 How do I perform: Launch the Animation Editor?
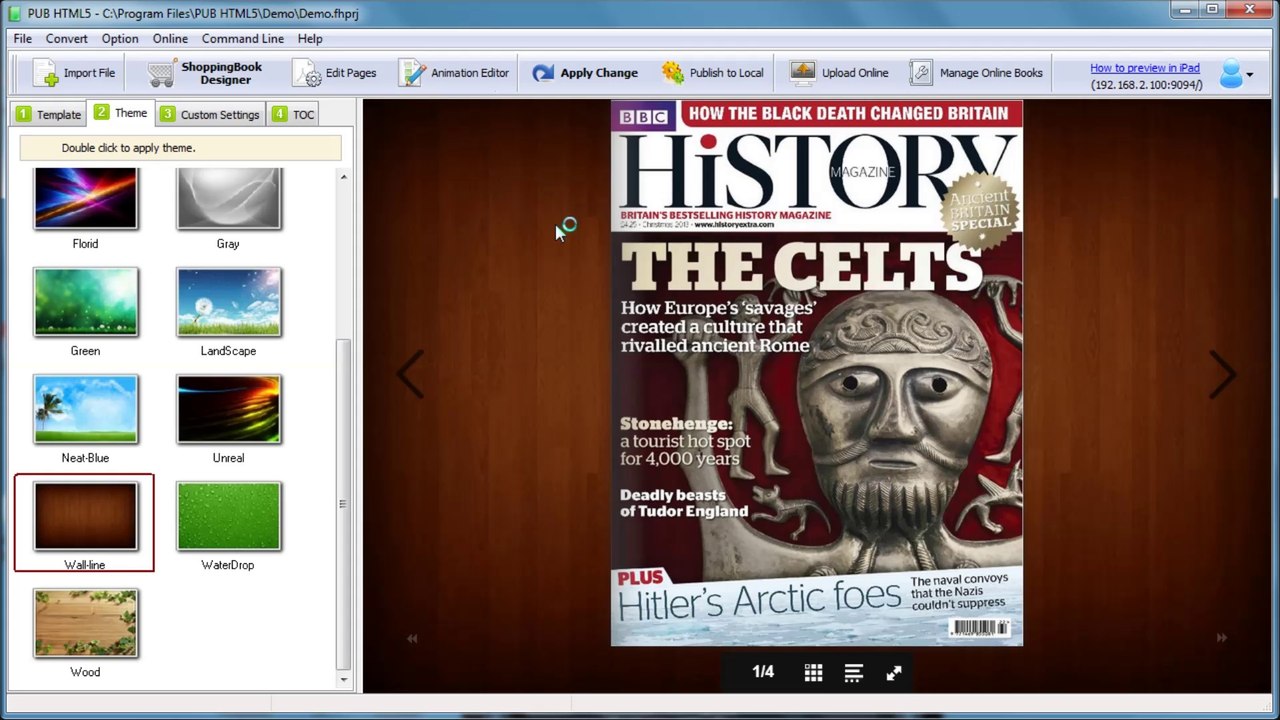coord(454,73)
